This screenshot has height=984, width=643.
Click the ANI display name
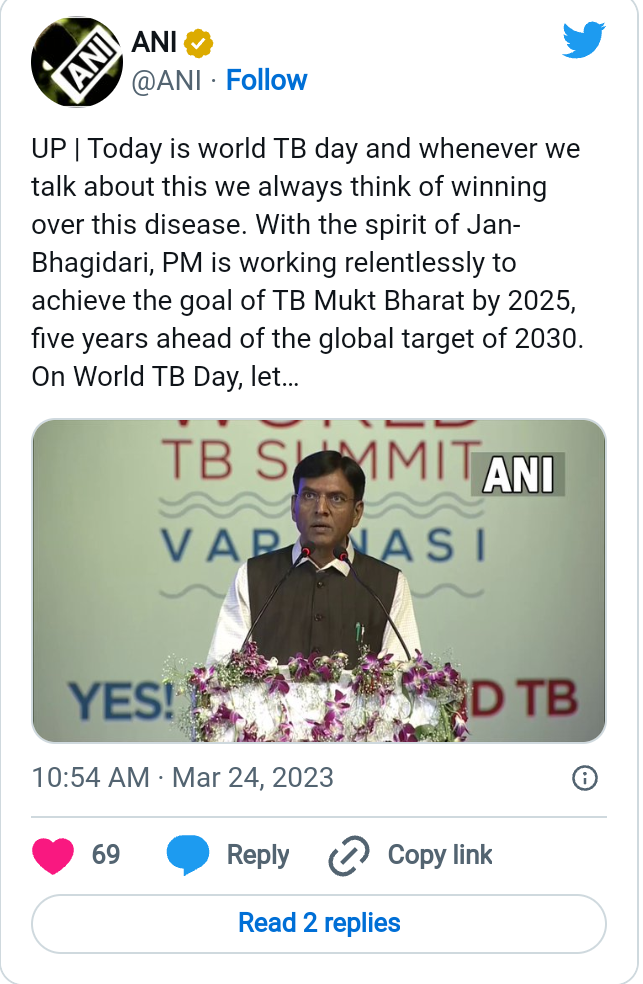tap(154, 43)
